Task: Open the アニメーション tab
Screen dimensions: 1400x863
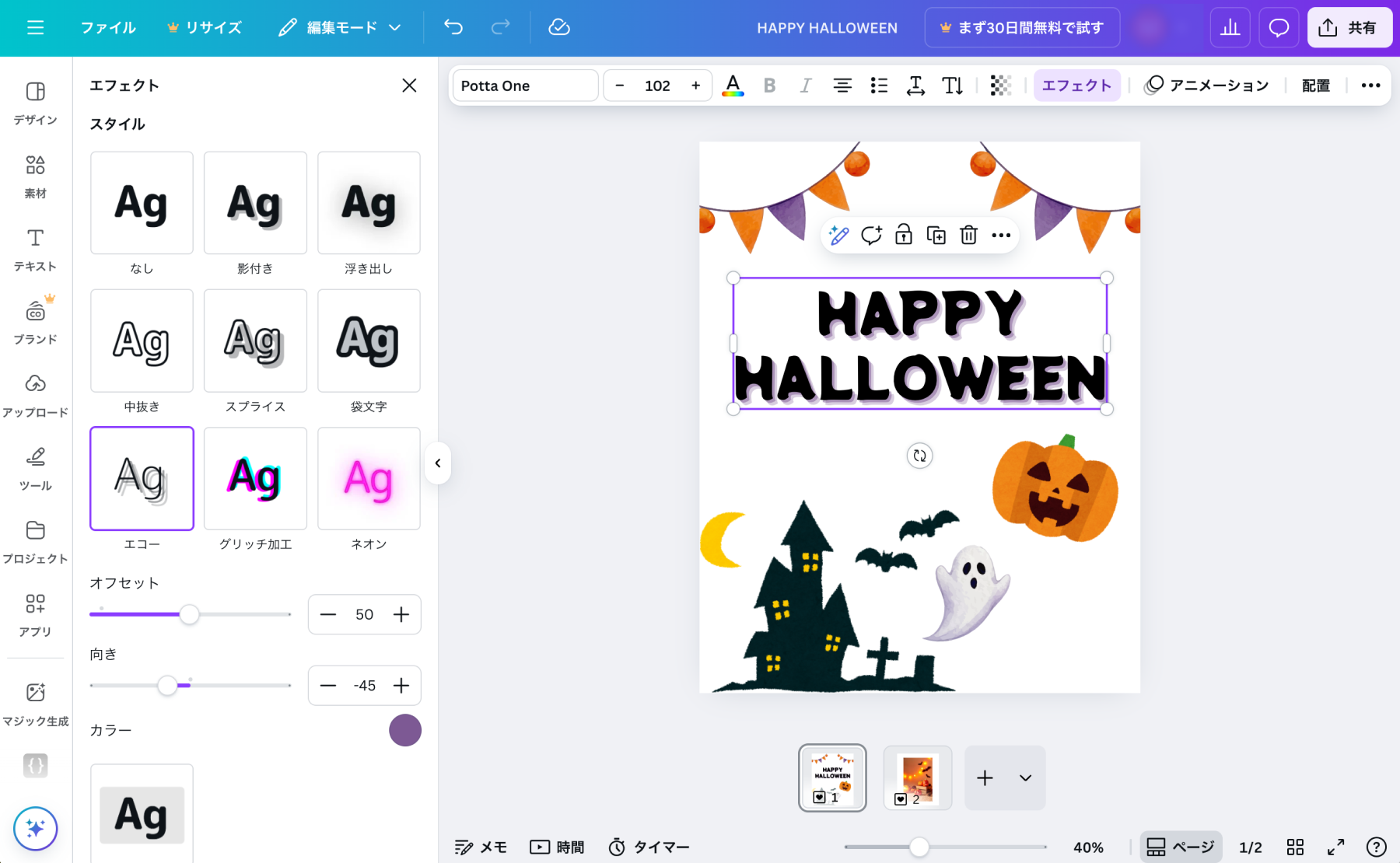Action: point(1206,86)
